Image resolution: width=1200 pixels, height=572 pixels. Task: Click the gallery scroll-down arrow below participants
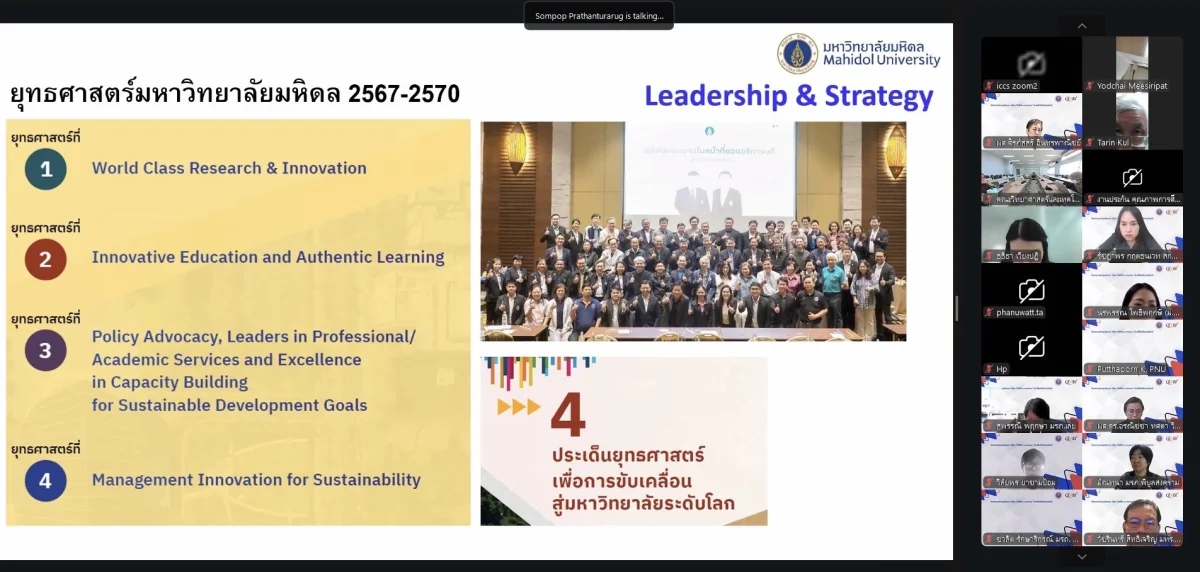(x=1081, y=557)
